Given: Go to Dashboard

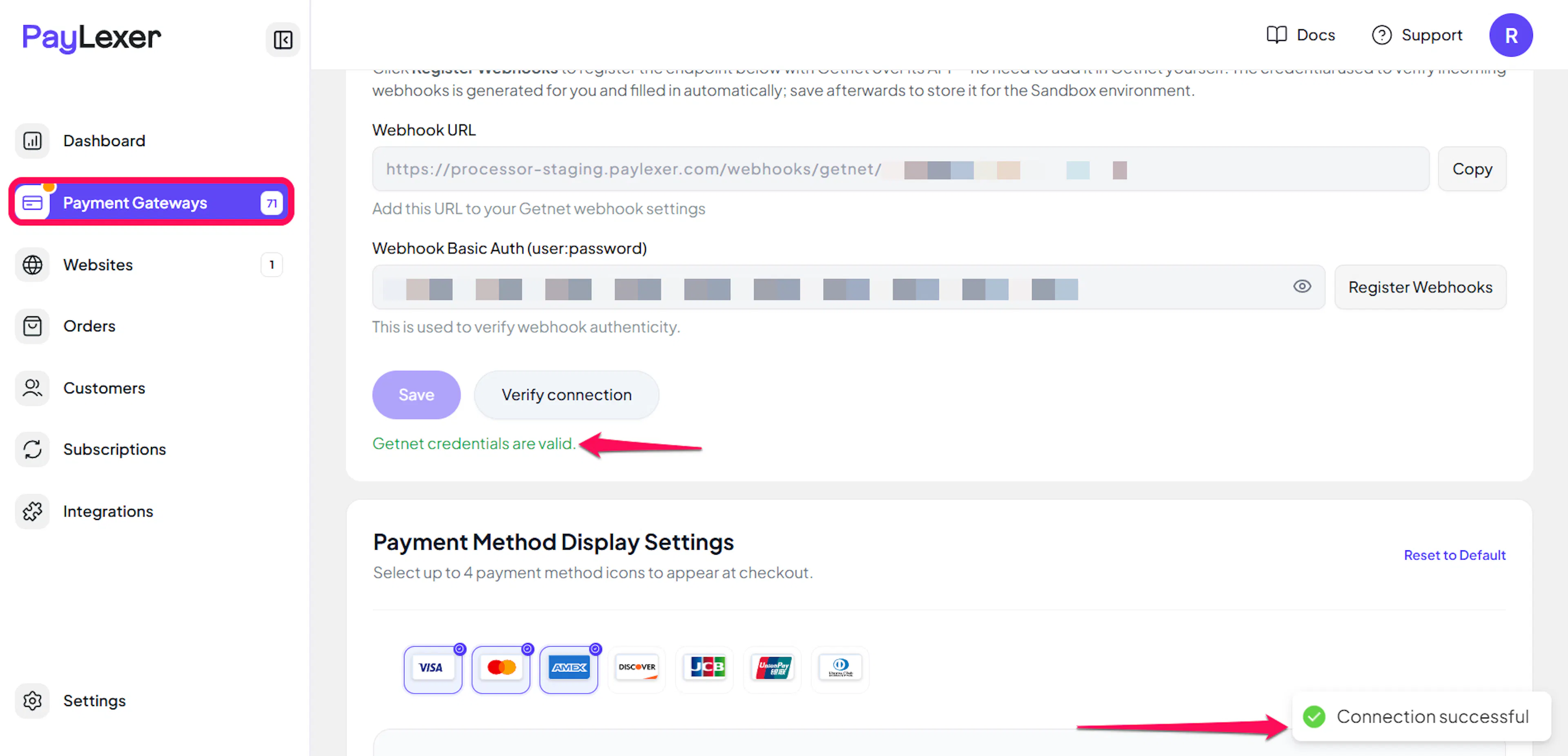Looking at the screenshot, I should pyautogui.click(x=104, y=140).
